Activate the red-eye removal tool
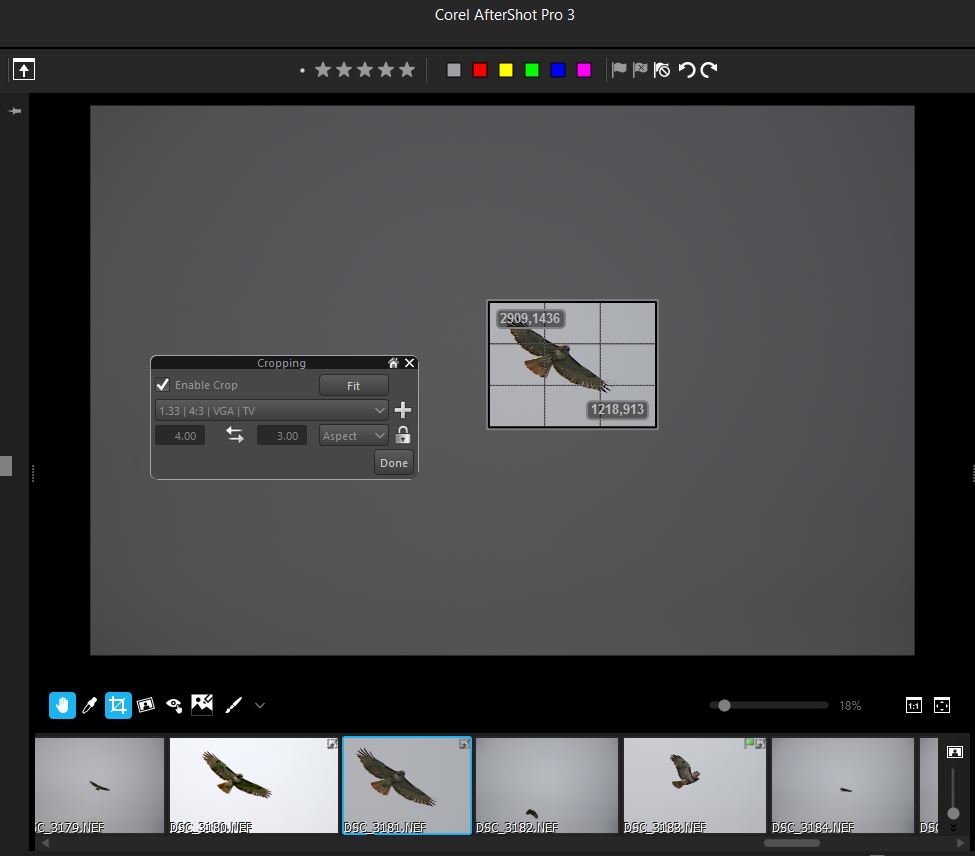The height and width of the screenshot is (856, 975). pyautogui.click(x=174, y=705)
